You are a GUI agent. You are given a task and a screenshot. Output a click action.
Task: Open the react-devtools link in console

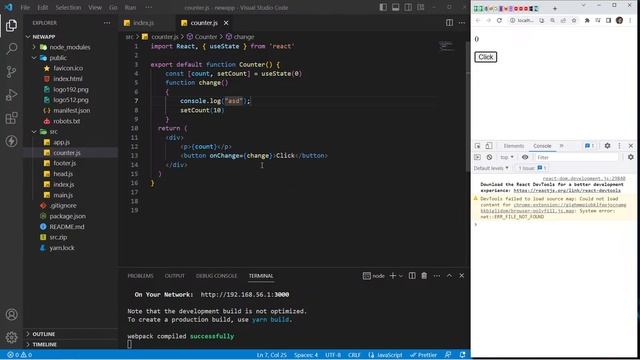coord(567,190)
